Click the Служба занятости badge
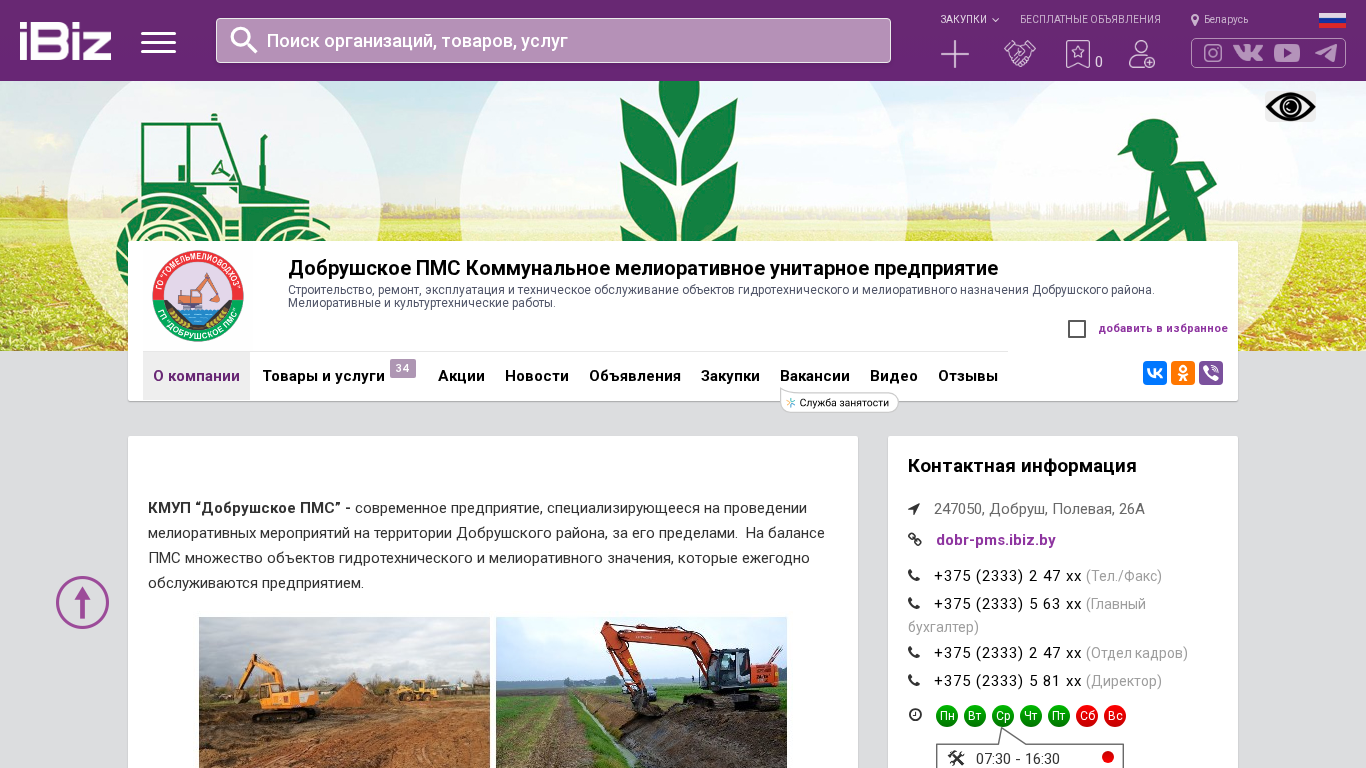Image resolution: width=1366 pixels, height=768 pixels. (839, 402)
